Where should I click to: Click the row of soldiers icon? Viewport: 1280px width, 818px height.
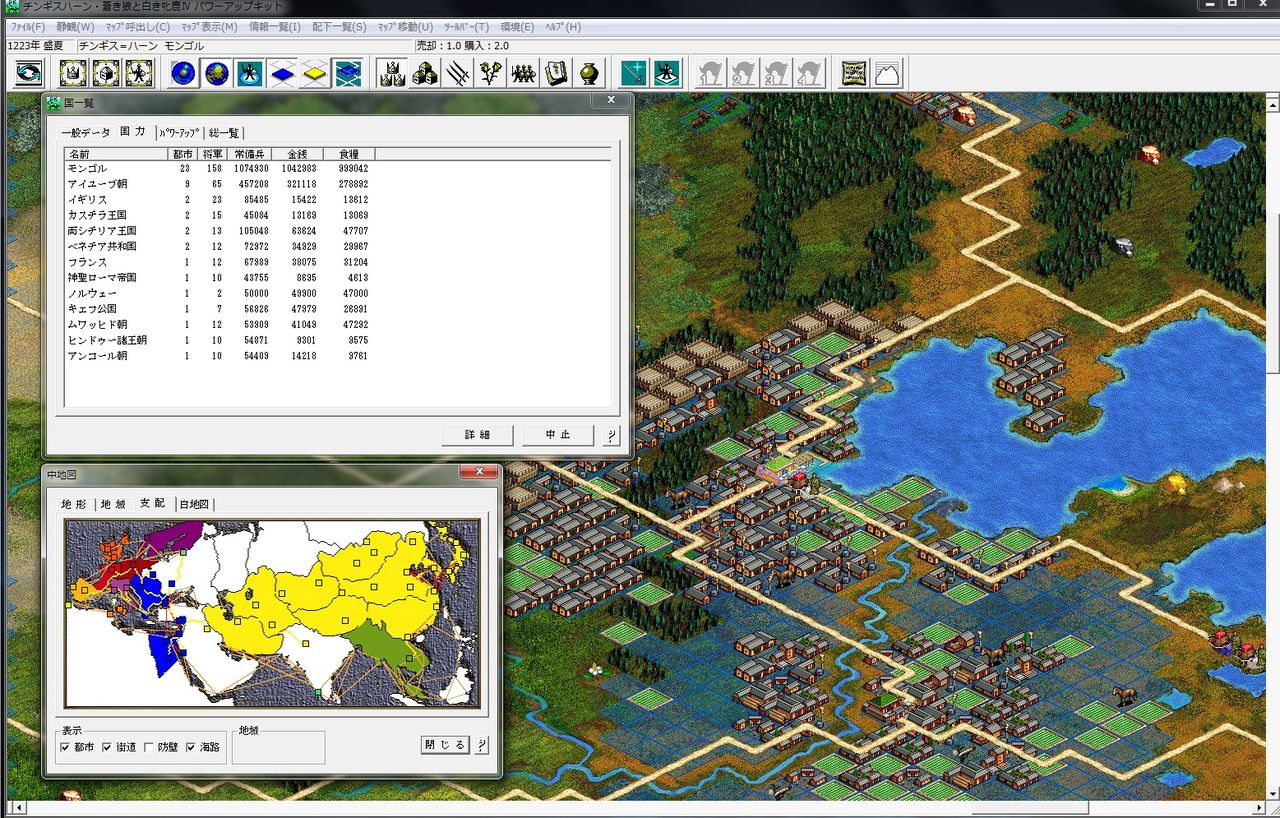[x=524, y=73]
